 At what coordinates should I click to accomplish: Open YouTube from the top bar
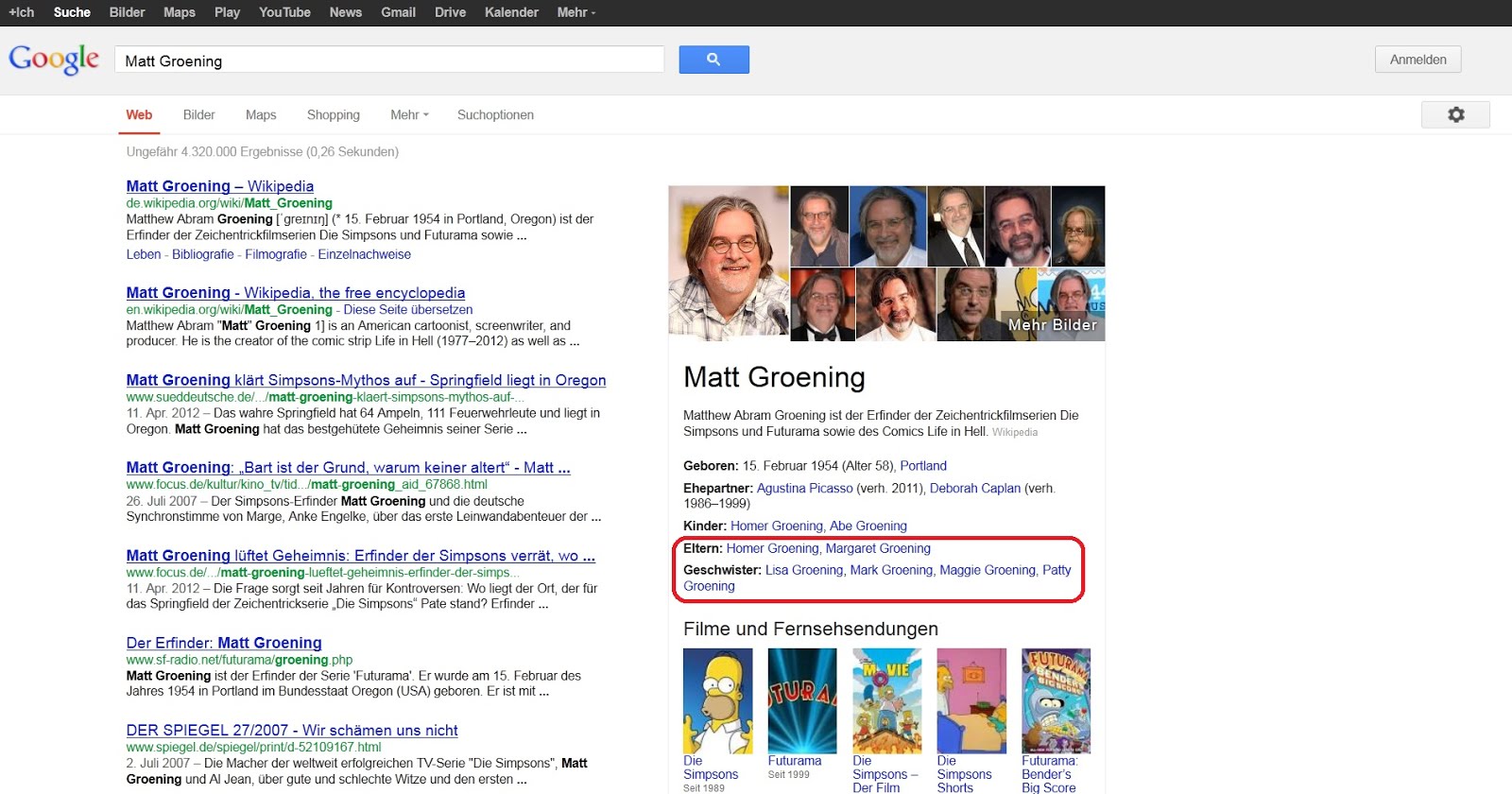point(284,12)
